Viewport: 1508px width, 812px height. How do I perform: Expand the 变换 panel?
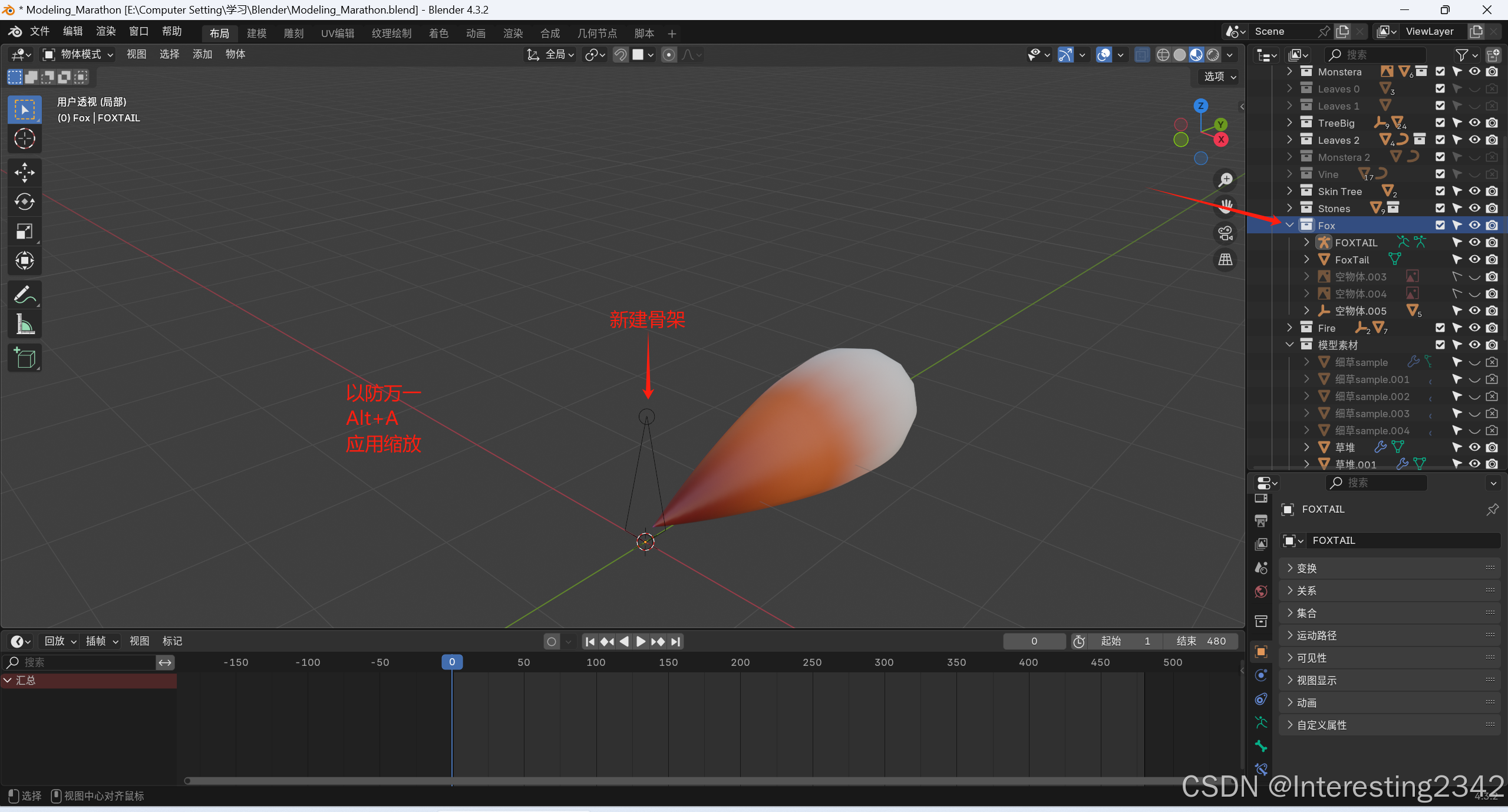pyautogui.click(x=1306, y=568)
